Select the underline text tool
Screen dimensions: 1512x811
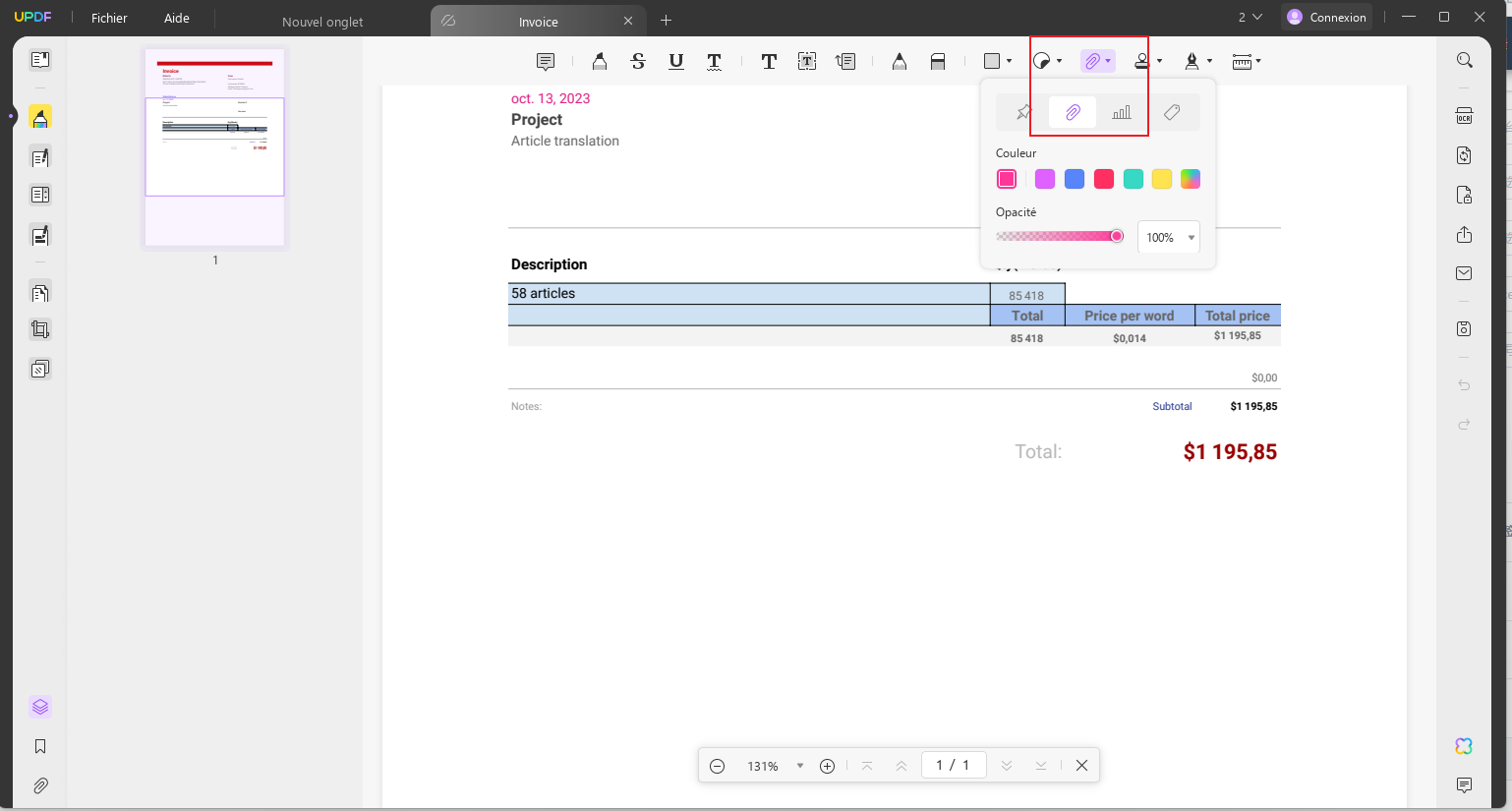coord(676,61)
